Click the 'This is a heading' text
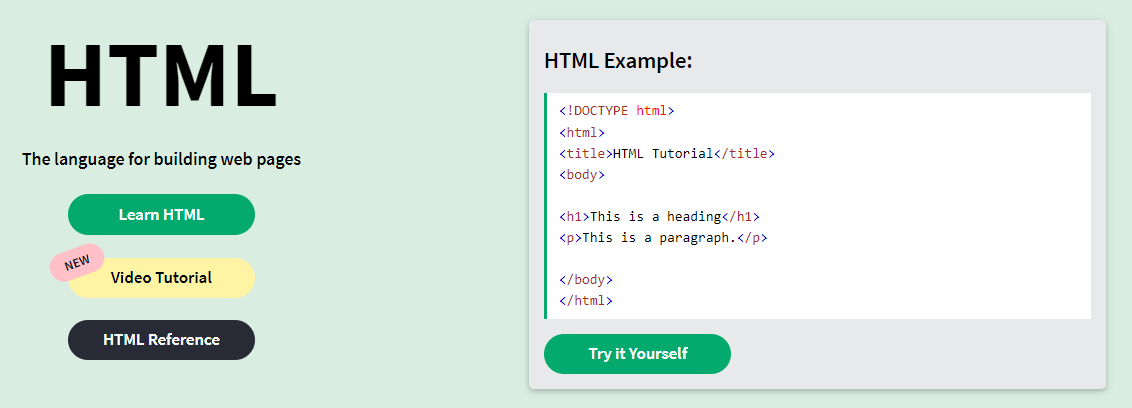Image resolution: width=1132 pixels, height=408 pixels. coord(656,217)
